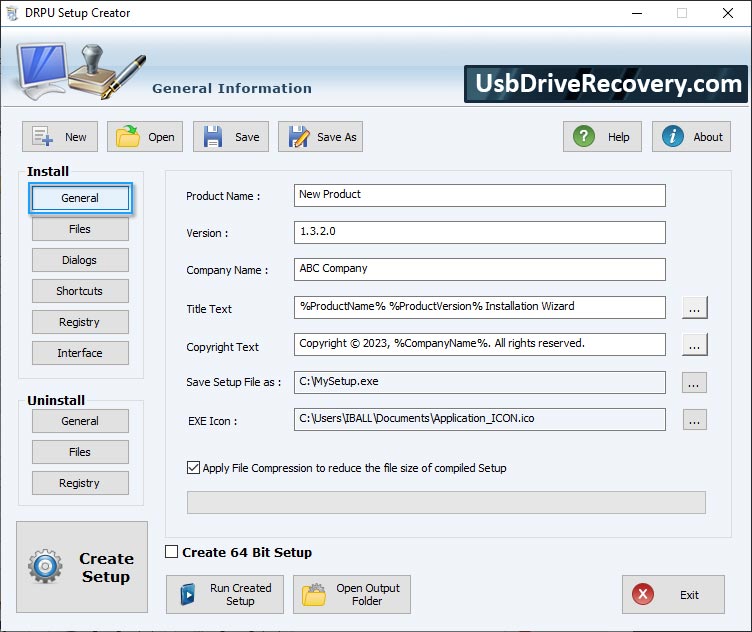Click the "Uninstall" group heading
This screenshot has width=752, height=632.
[56, 400]
